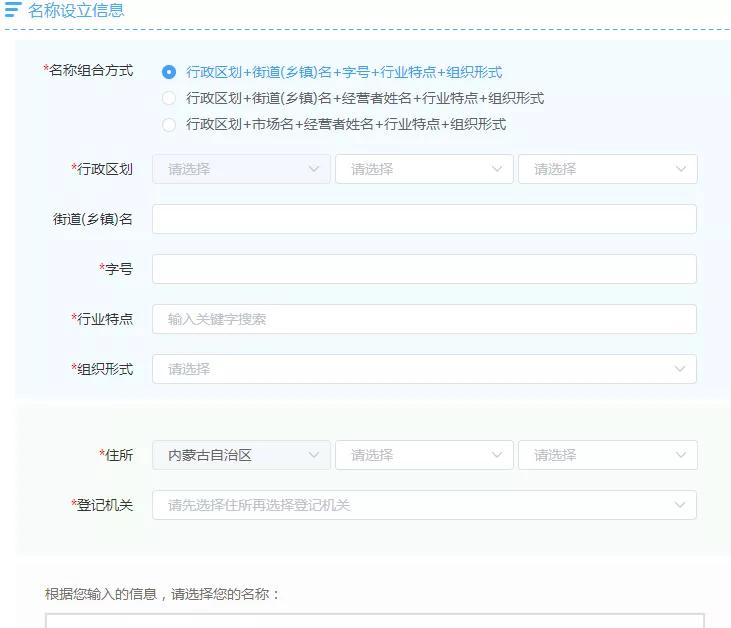Open third 行政区划 dropdown
Viewport: 731px width, 628px height.
607,169
